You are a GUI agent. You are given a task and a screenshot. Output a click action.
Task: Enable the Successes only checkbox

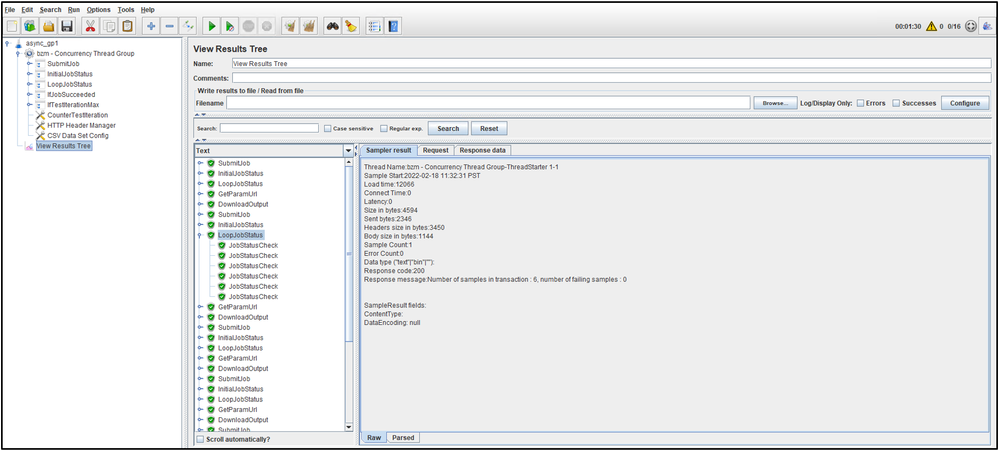896,103
